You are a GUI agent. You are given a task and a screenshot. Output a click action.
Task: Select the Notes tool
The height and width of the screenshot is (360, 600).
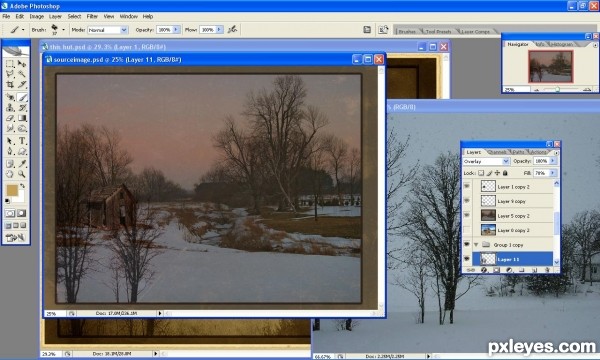tap(10, 164)
